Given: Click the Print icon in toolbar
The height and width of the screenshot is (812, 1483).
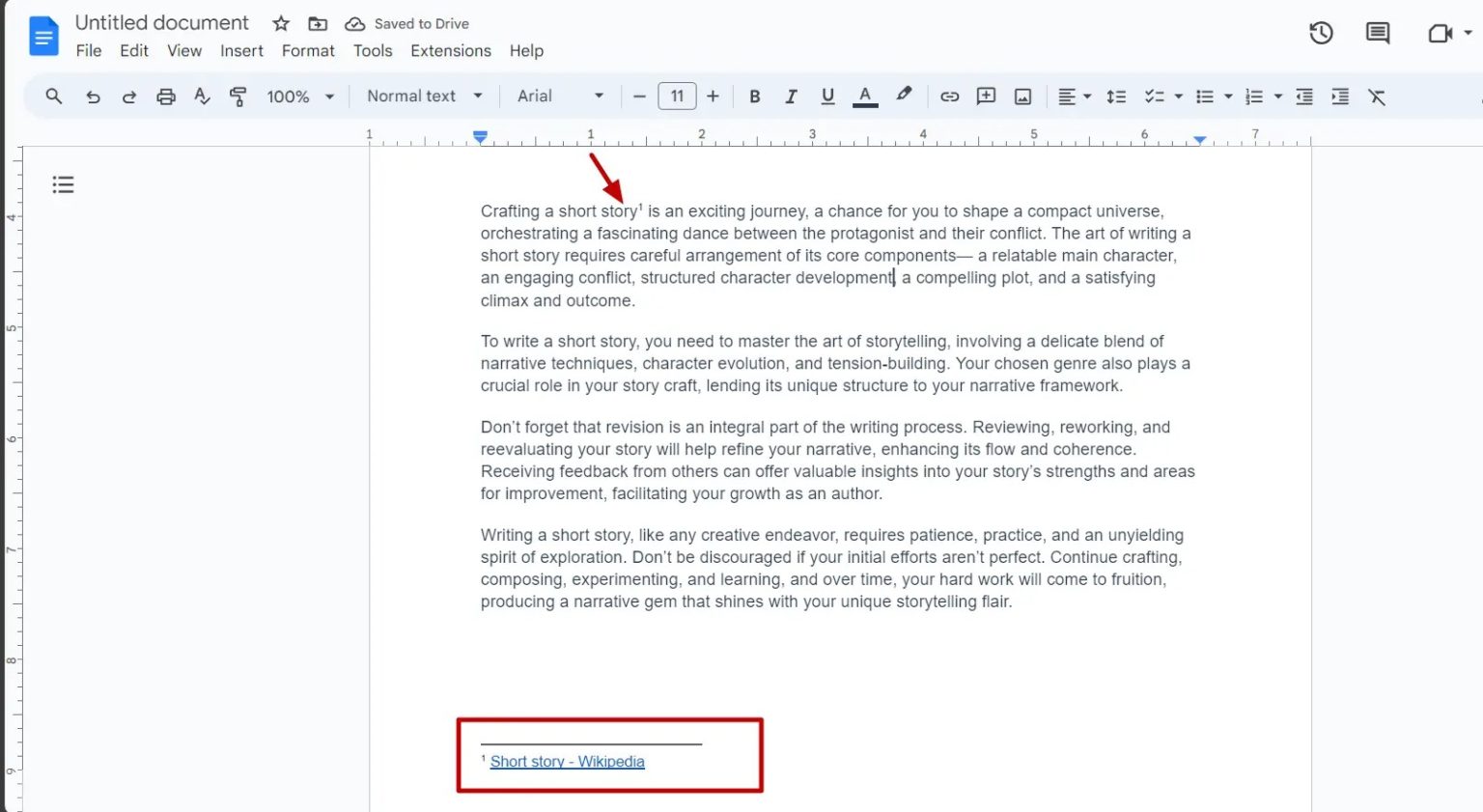Looking at the screenshot, I should tap(166, 97).
